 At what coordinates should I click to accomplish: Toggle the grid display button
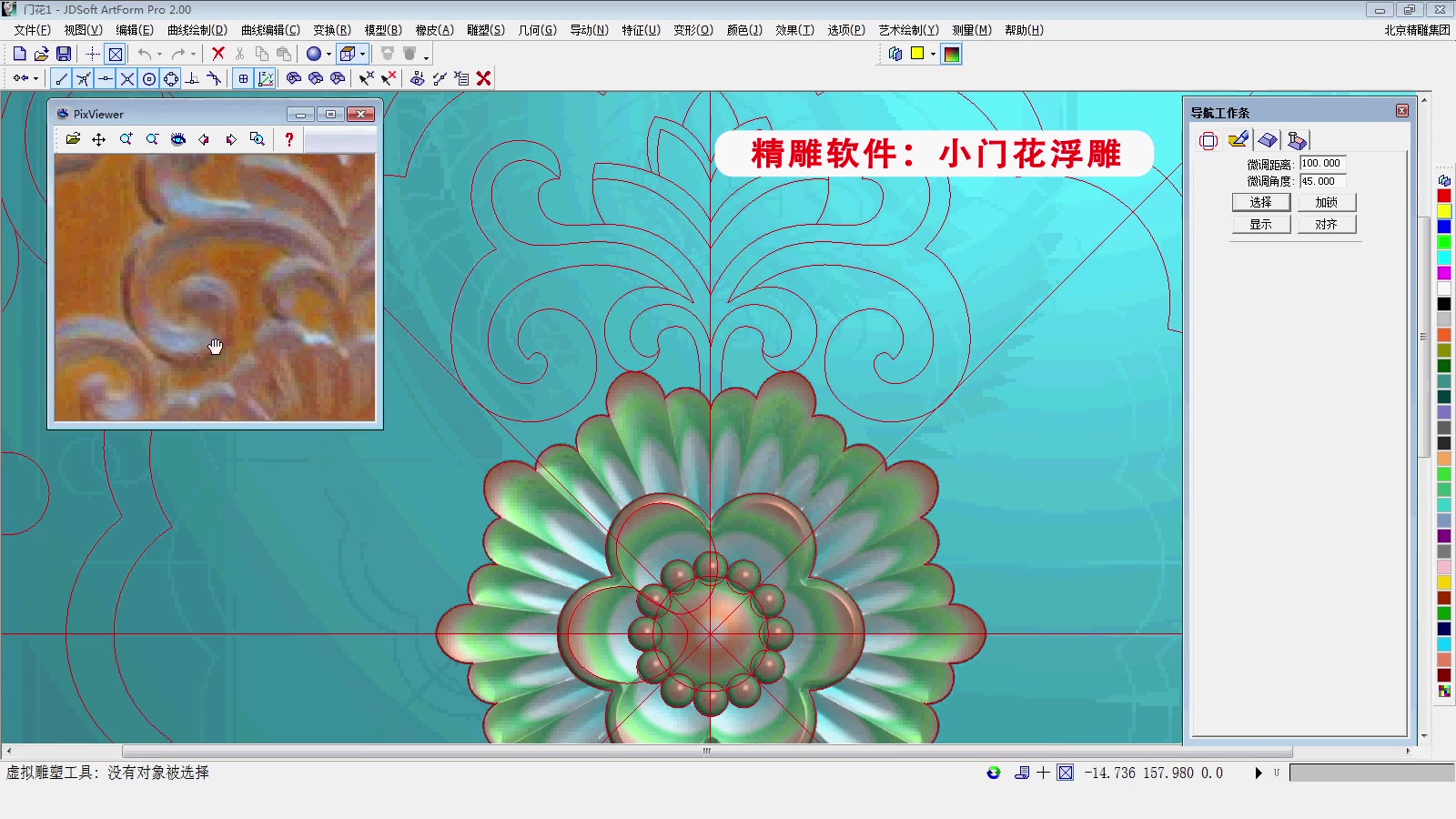tap(243, 78)
